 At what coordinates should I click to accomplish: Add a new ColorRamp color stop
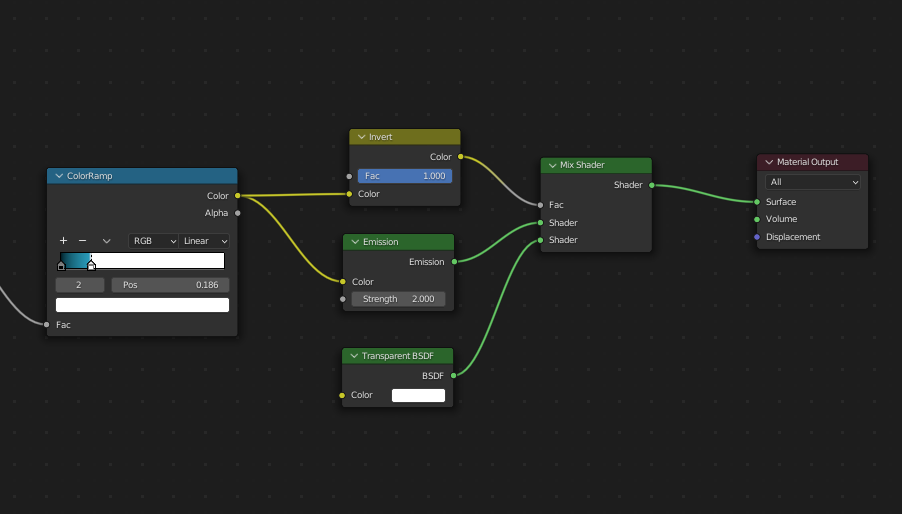(63, 241)
